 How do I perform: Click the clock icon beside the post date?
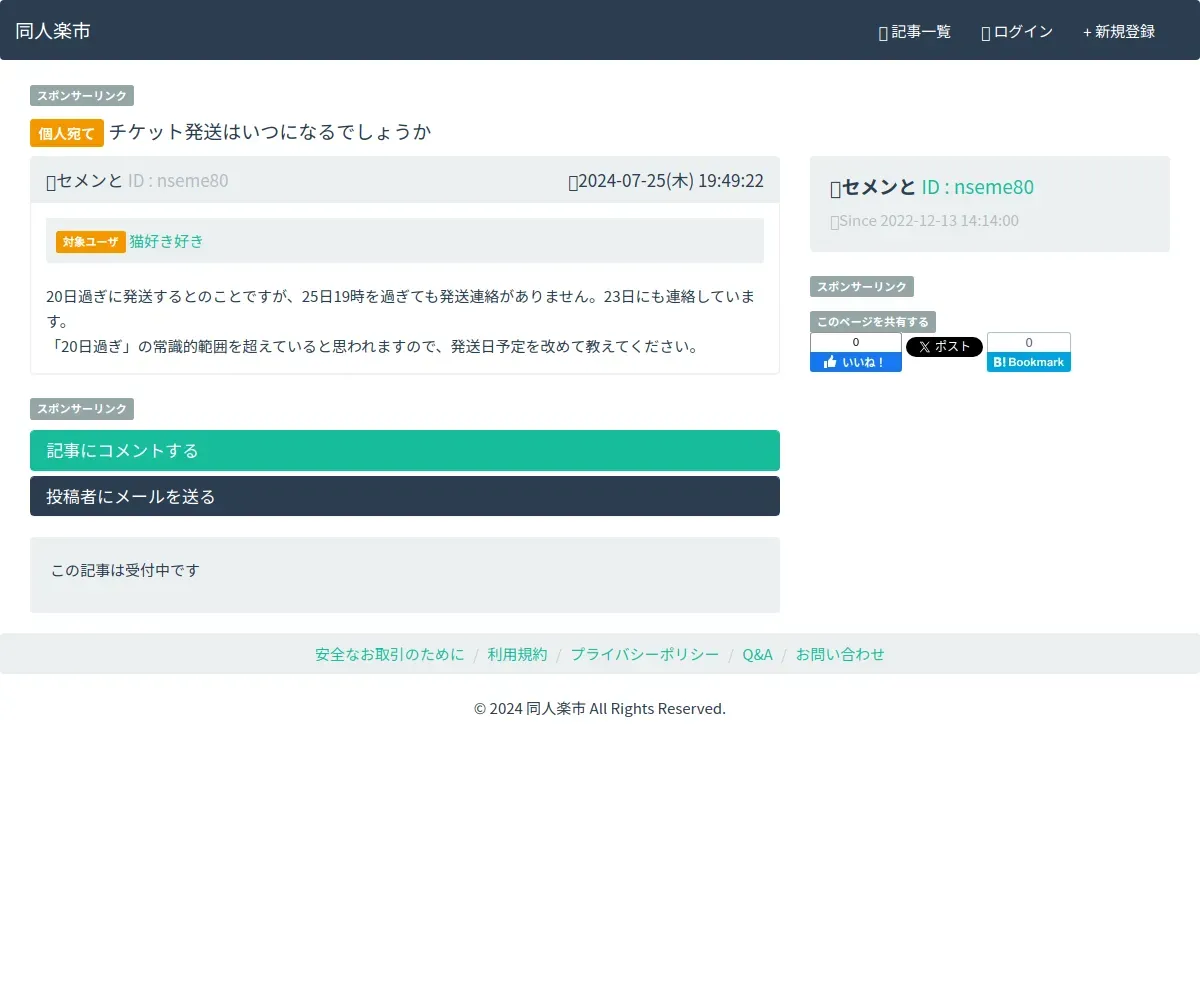tap(573, 182)
